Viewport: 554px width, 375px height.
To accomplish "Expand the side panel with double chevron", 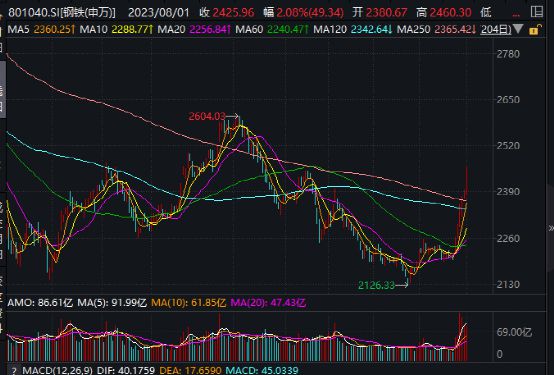I will point(551,228).
